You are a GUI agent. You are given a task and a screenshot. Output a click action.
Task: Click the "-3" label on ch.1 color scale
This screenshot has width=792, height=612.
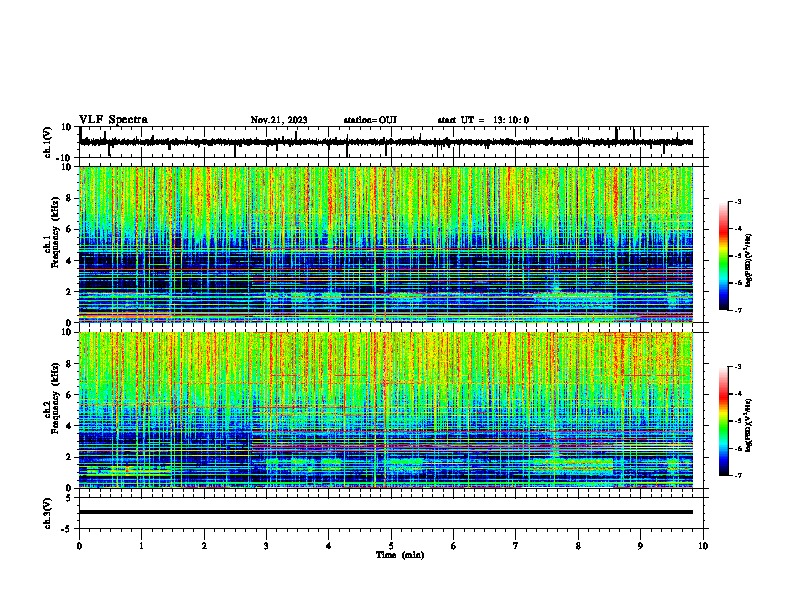[738, 201]
